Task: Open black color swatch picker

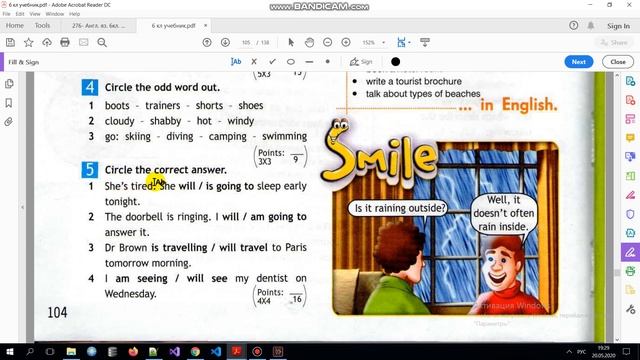Action: (x=395, y=62)
